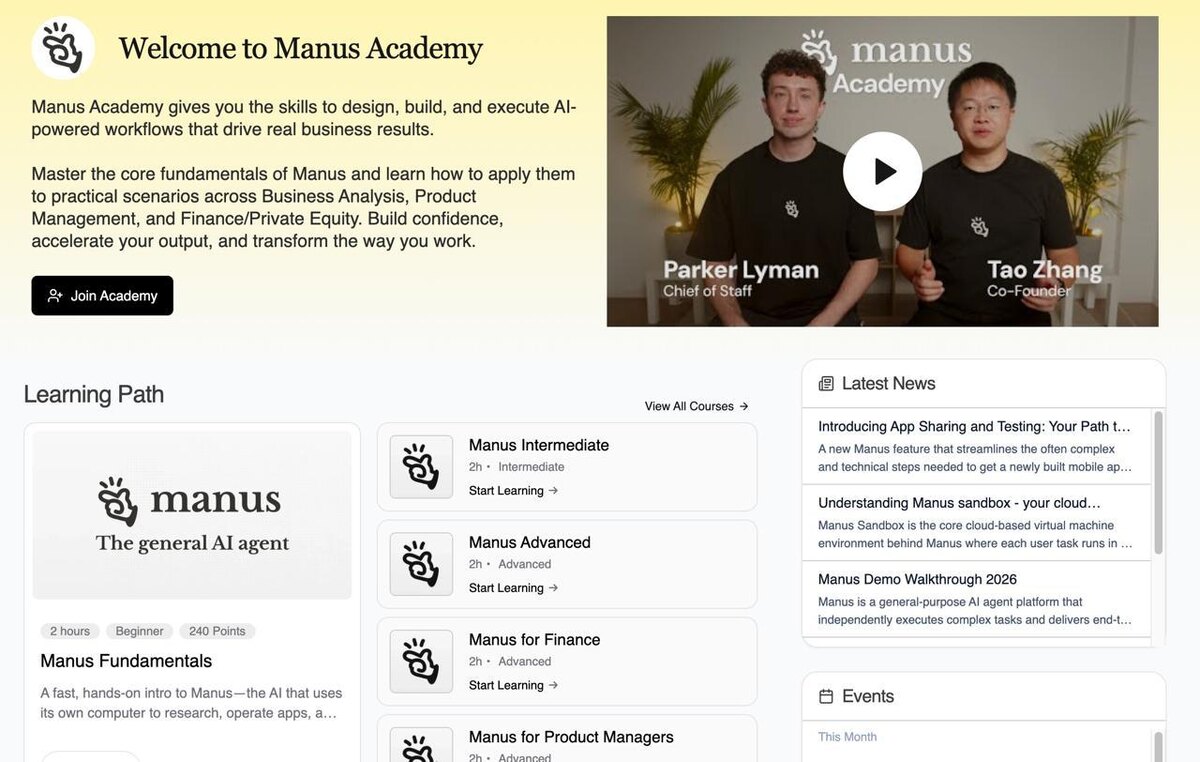This screenshot has width=1200, height=762.
Task: Open Manus Demo Walkthrough 2026 article
Action: pyautogui.click(x=976, y=599)
